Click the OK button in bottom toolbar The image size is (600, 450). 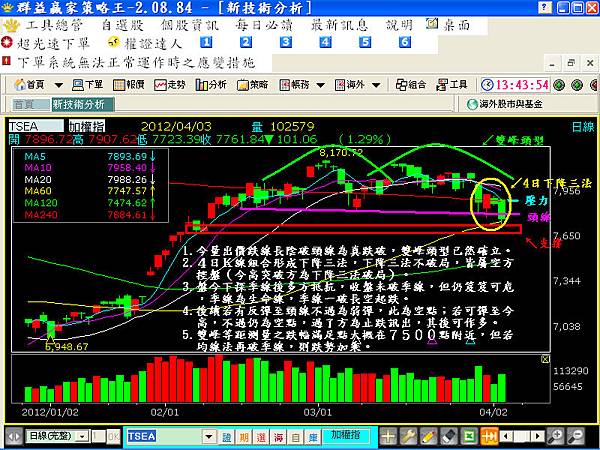[x=113, y=436]
